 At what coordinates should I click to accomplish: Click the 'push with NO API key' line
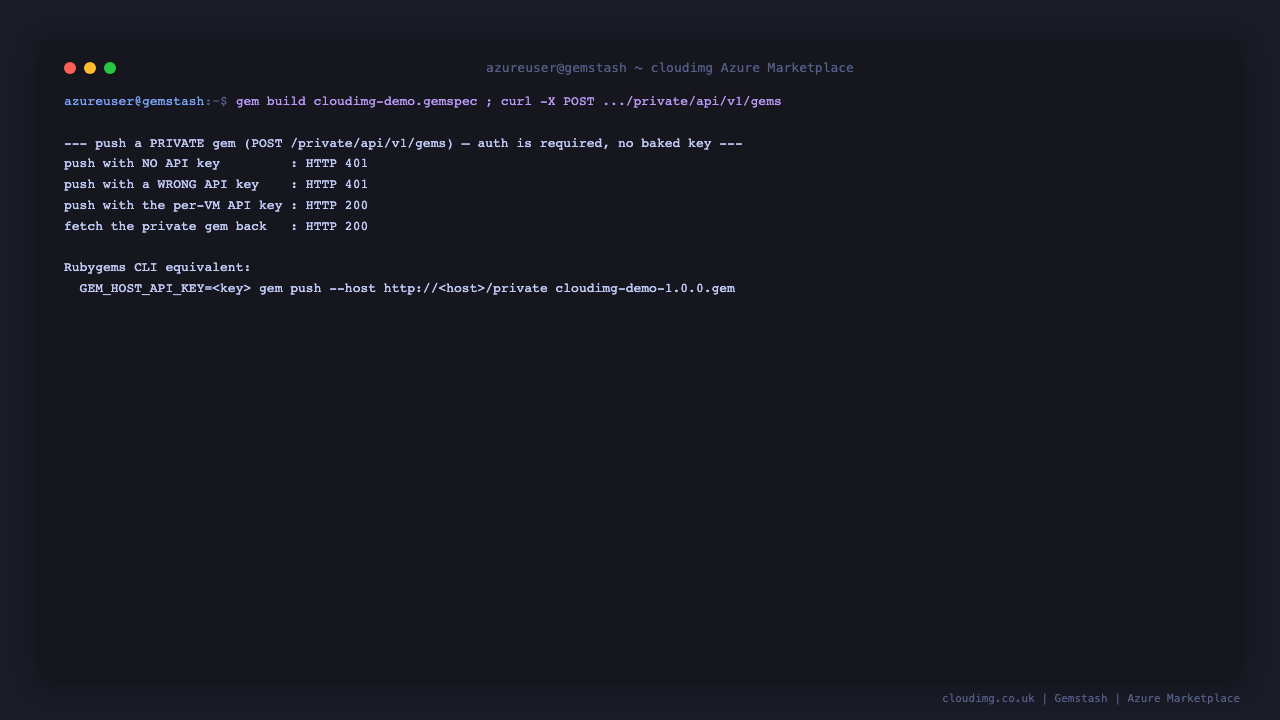pyautogui.click(x=216, y=164)
